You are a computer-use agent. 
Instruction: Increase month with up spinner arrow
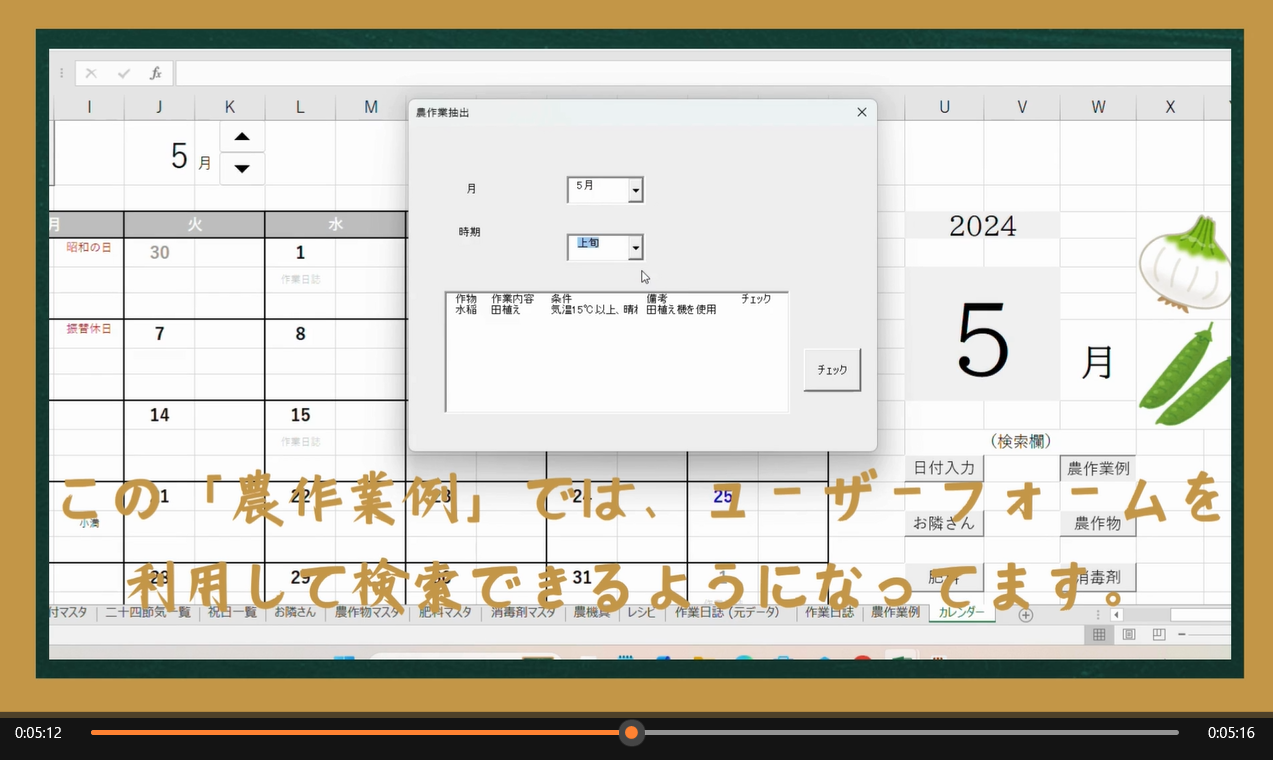pos(242,137)
